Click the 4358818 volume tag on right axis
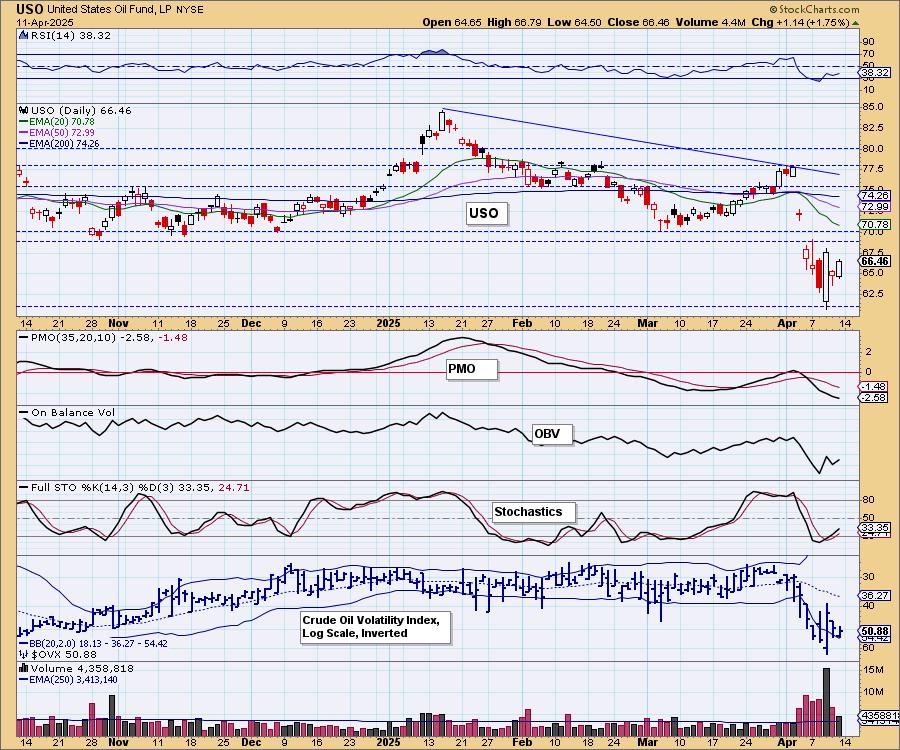The width and height of the screenshot is (900, 750). [x=879, y=716]
